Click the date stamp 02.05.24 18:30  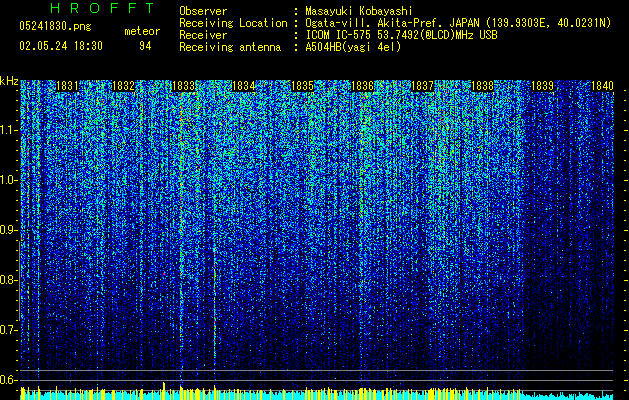click(x=61, y=46)
